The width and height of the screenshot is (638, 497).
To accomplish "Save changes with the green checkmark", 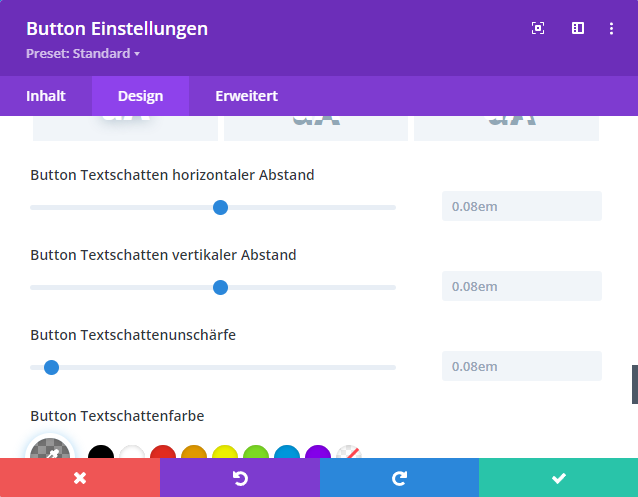I will [558, 478].
